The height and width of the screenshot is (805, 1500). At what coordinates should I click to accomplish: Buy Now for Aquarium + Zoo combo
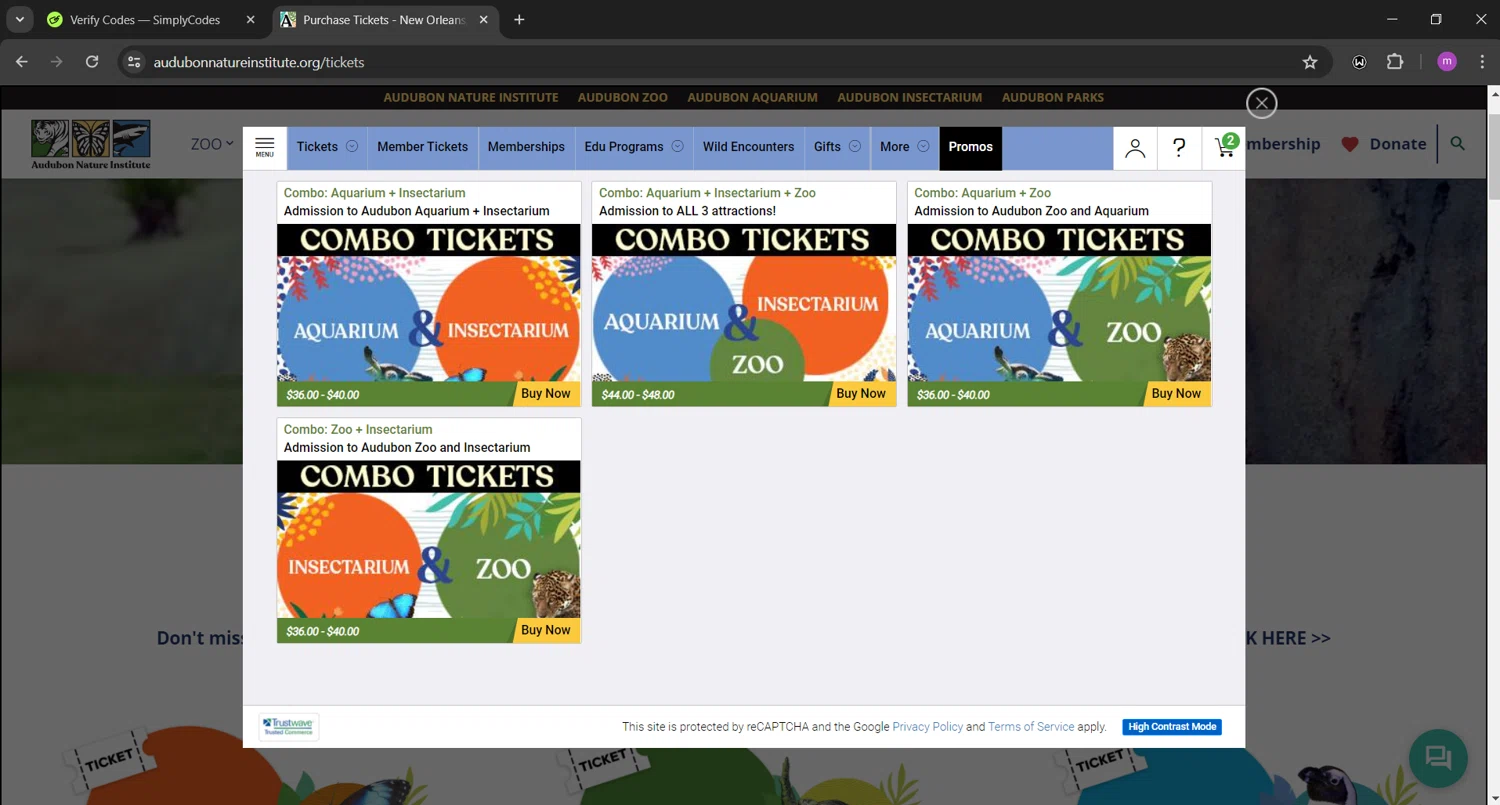[x=1176, y=394]
